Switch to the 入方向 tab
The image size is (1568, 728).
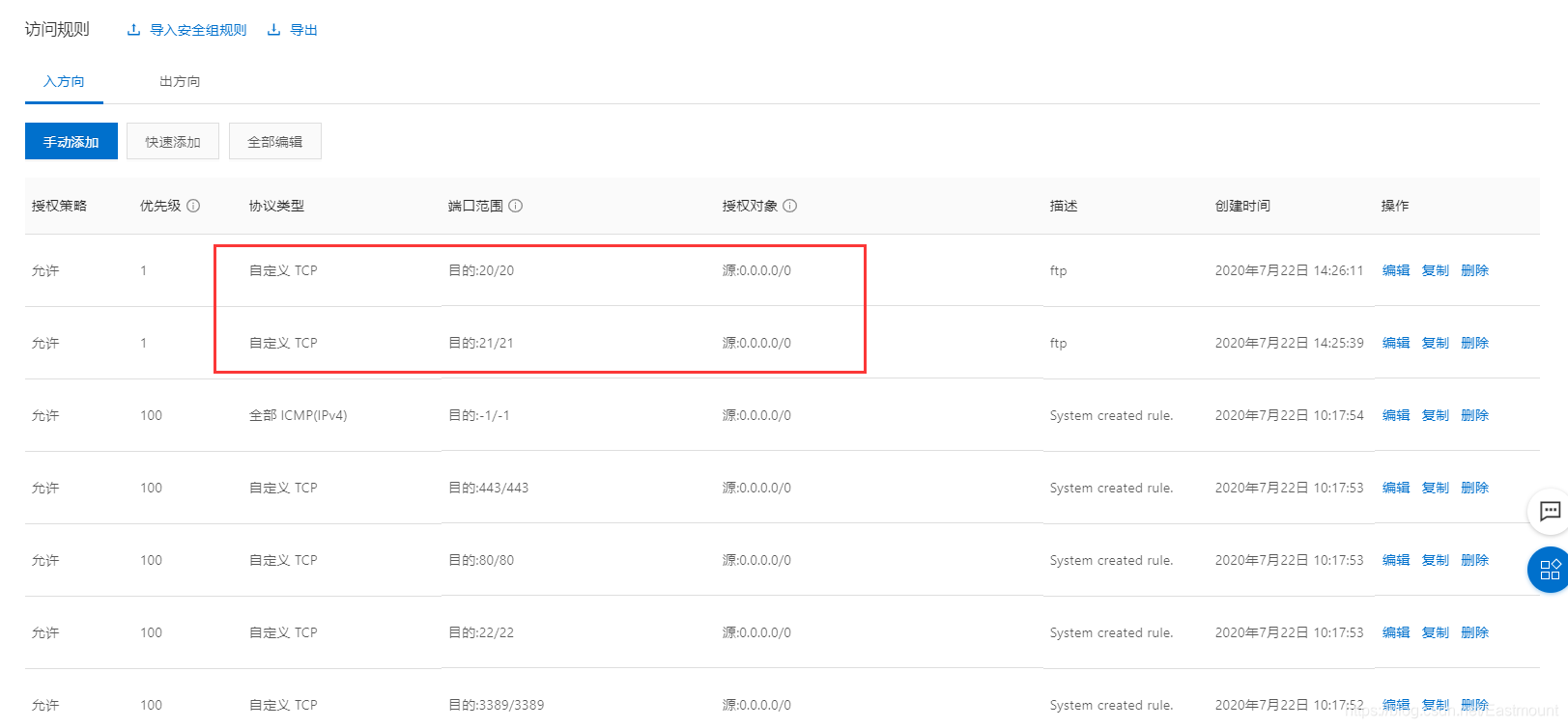64,81
